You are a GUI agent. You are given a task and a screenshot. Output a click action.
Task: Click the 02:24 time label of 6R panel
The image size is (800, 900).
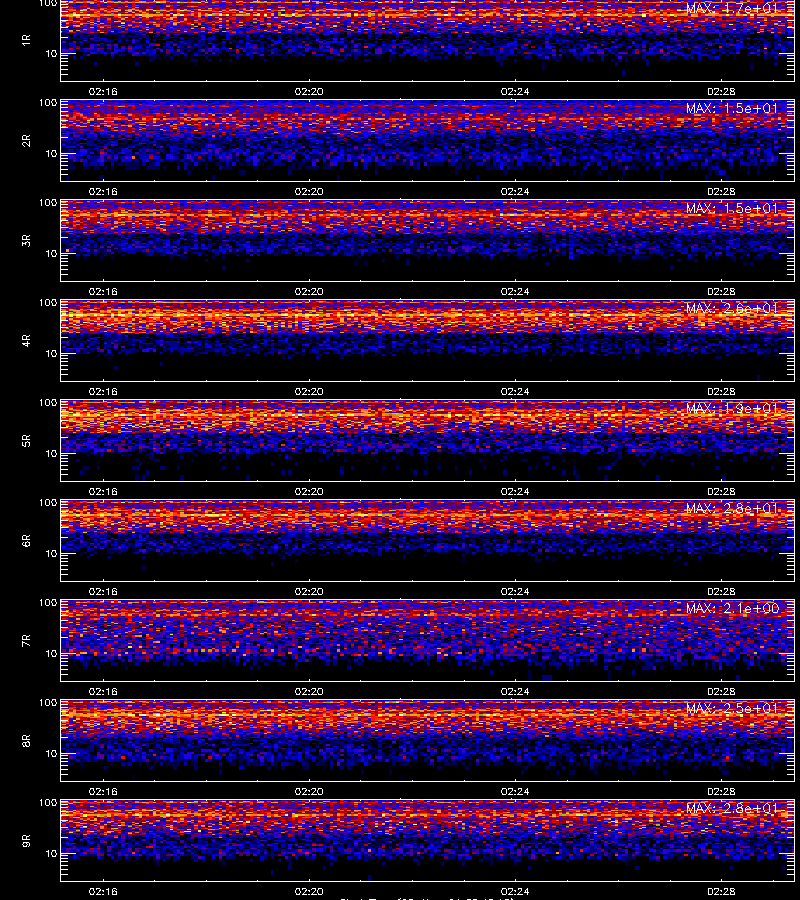515,591
